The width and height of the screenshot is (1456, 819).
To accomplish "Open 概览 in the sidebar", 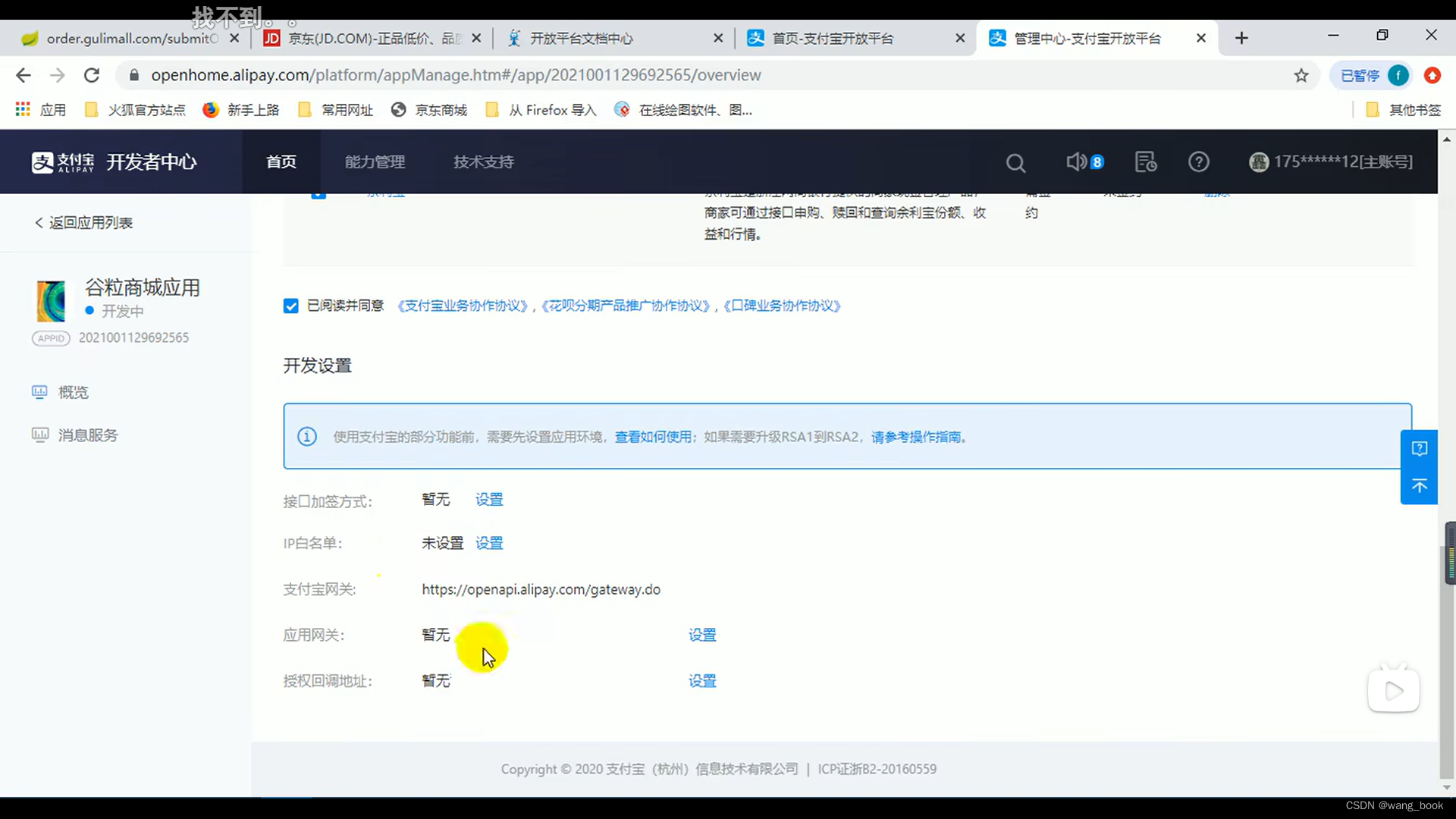I will coord(60,392).
